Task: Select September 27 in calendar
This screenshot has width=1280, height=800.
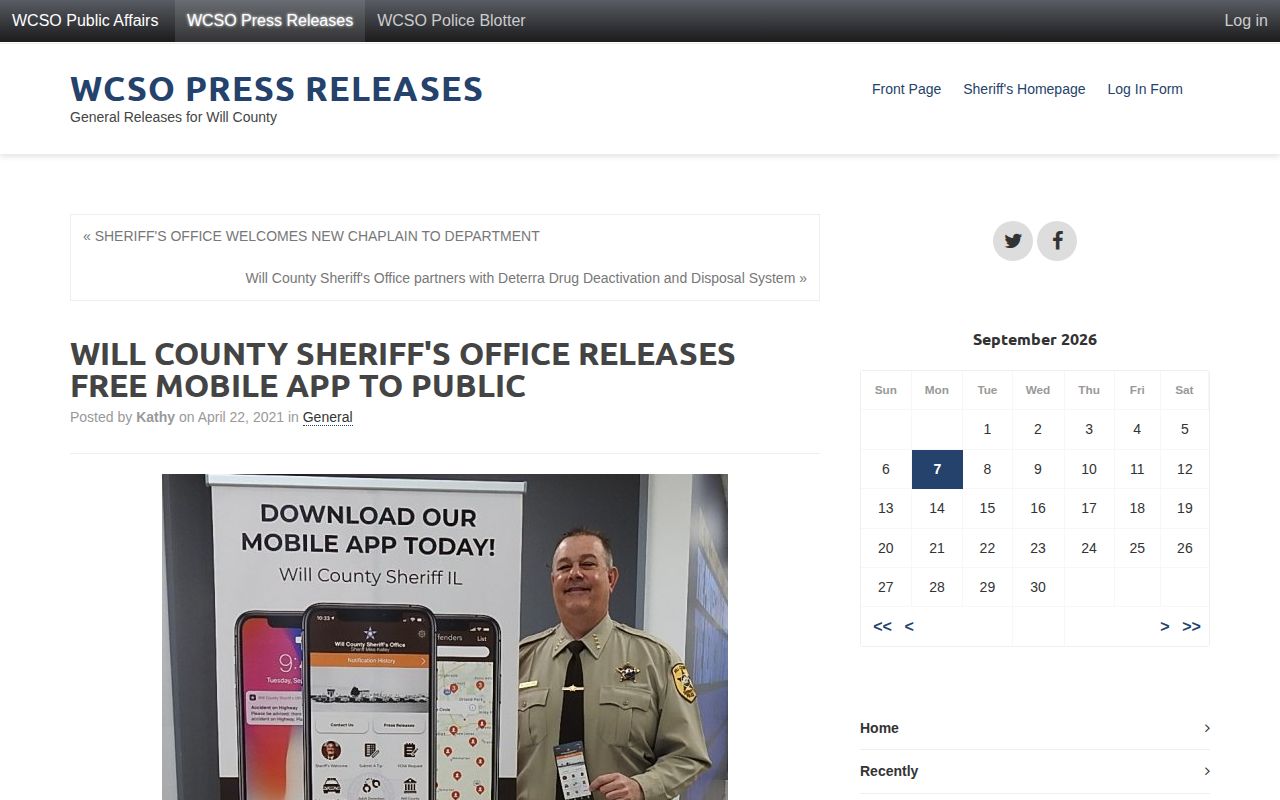Action: tap(886, 587)
